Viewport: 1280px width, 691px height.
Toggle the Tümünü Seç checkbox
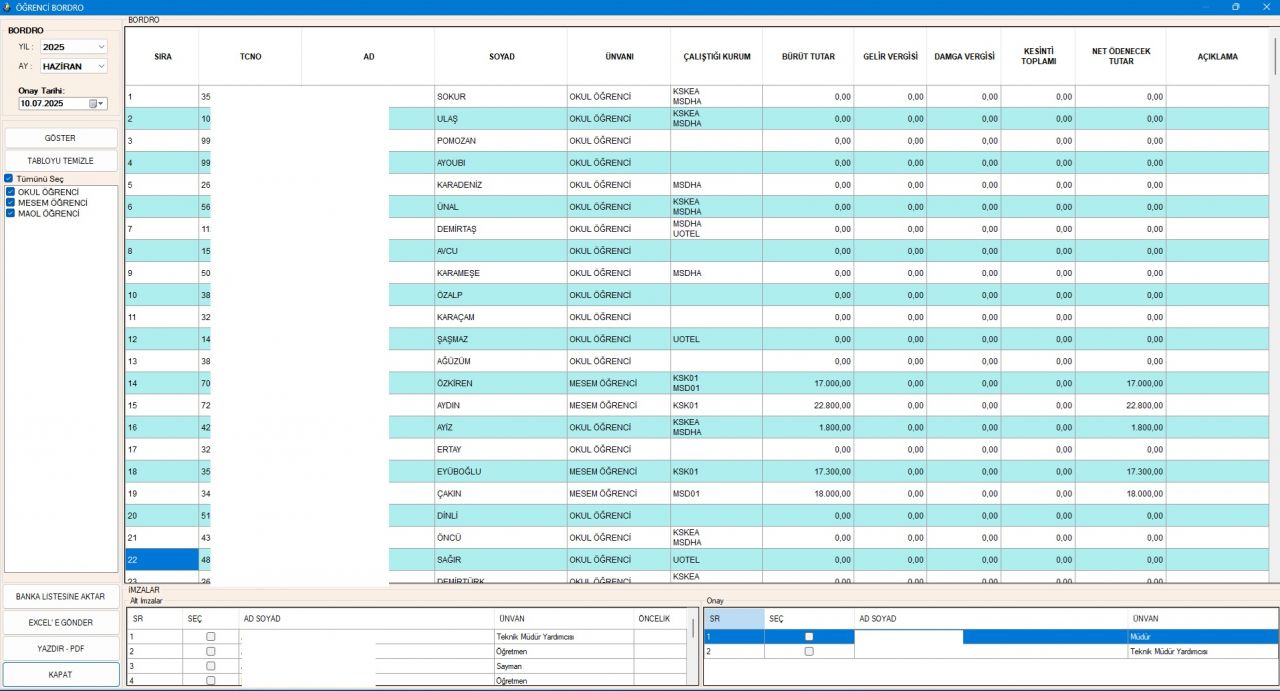(x=9, y=179)
